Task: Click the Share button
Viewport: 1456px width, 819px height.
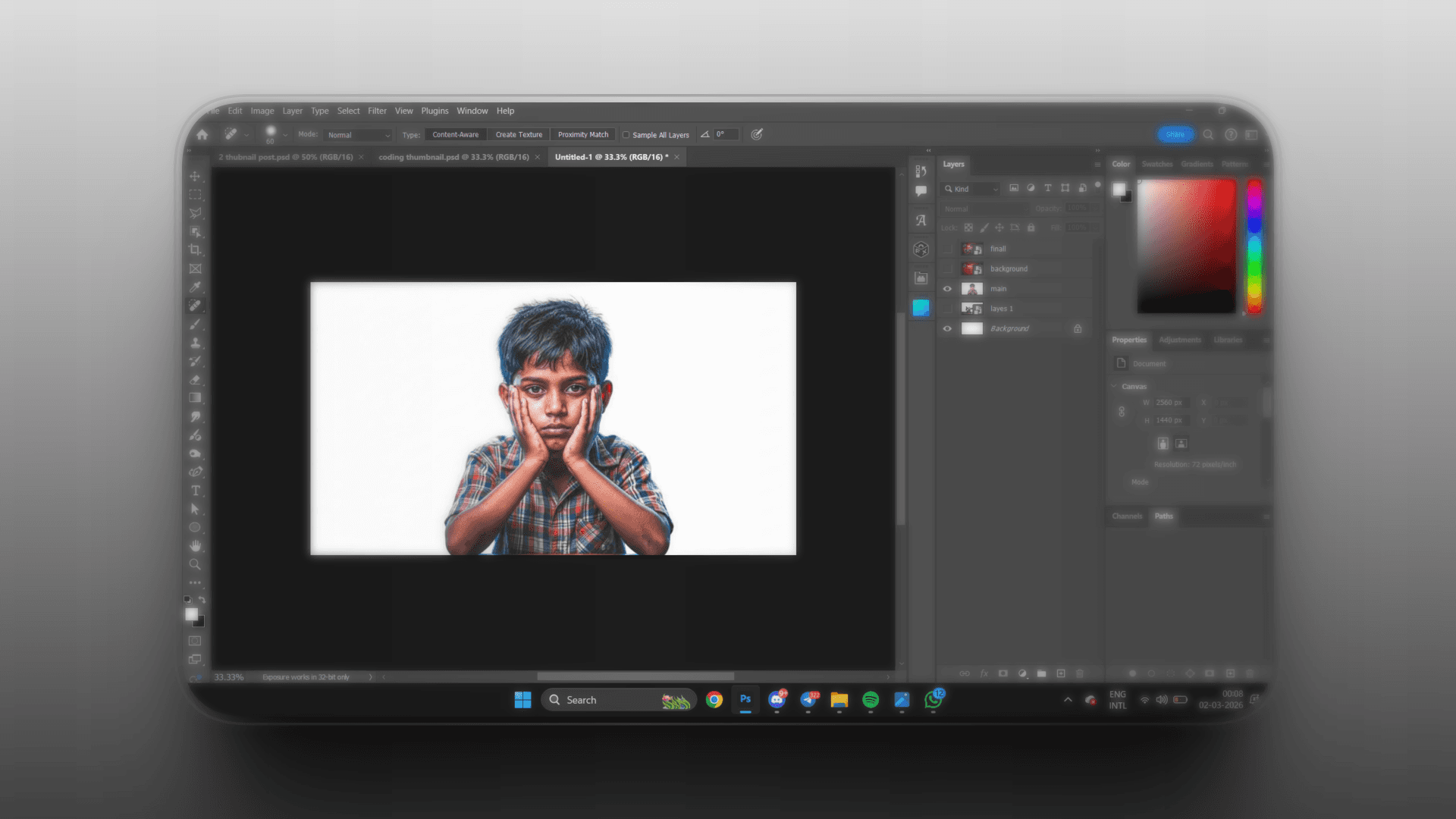Action: (x=1175, y=134)
